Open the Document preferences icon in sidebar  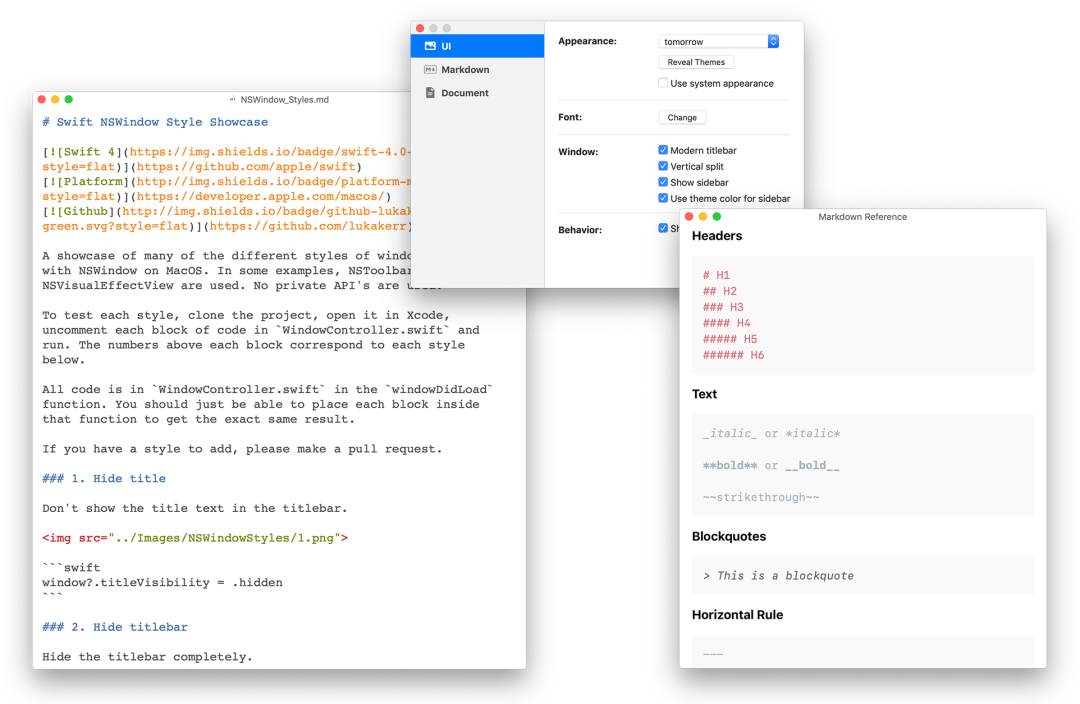(x=430, y=93)
